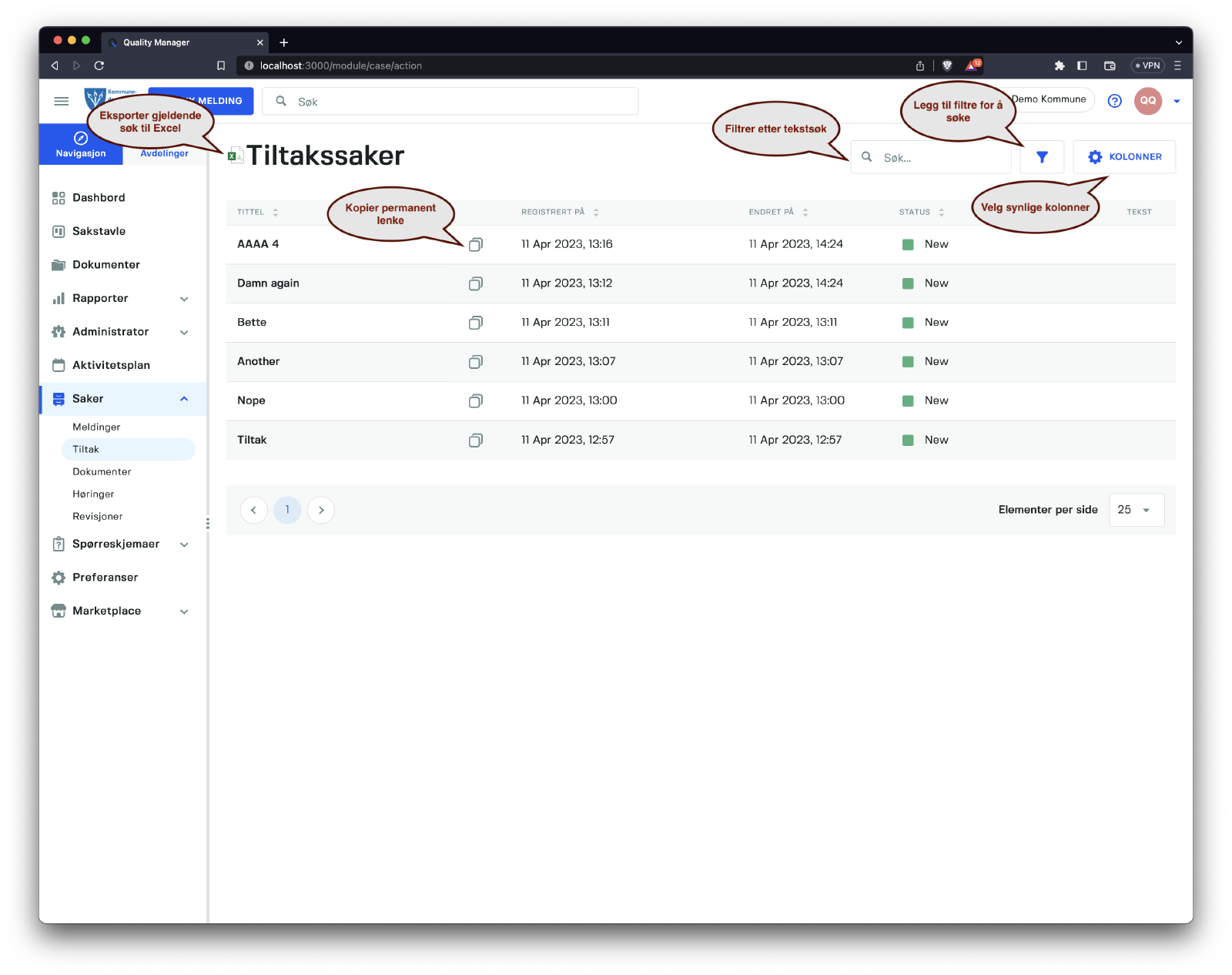Switch to Avdelinger tab
The image size is (1232, 975).
(164, 153)
